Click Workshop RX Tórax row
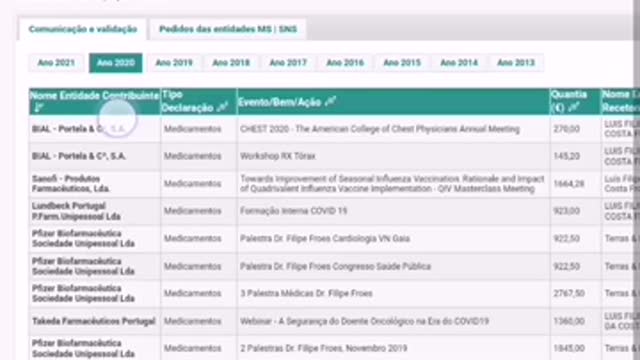640x360 pixels. pos(278,156)
